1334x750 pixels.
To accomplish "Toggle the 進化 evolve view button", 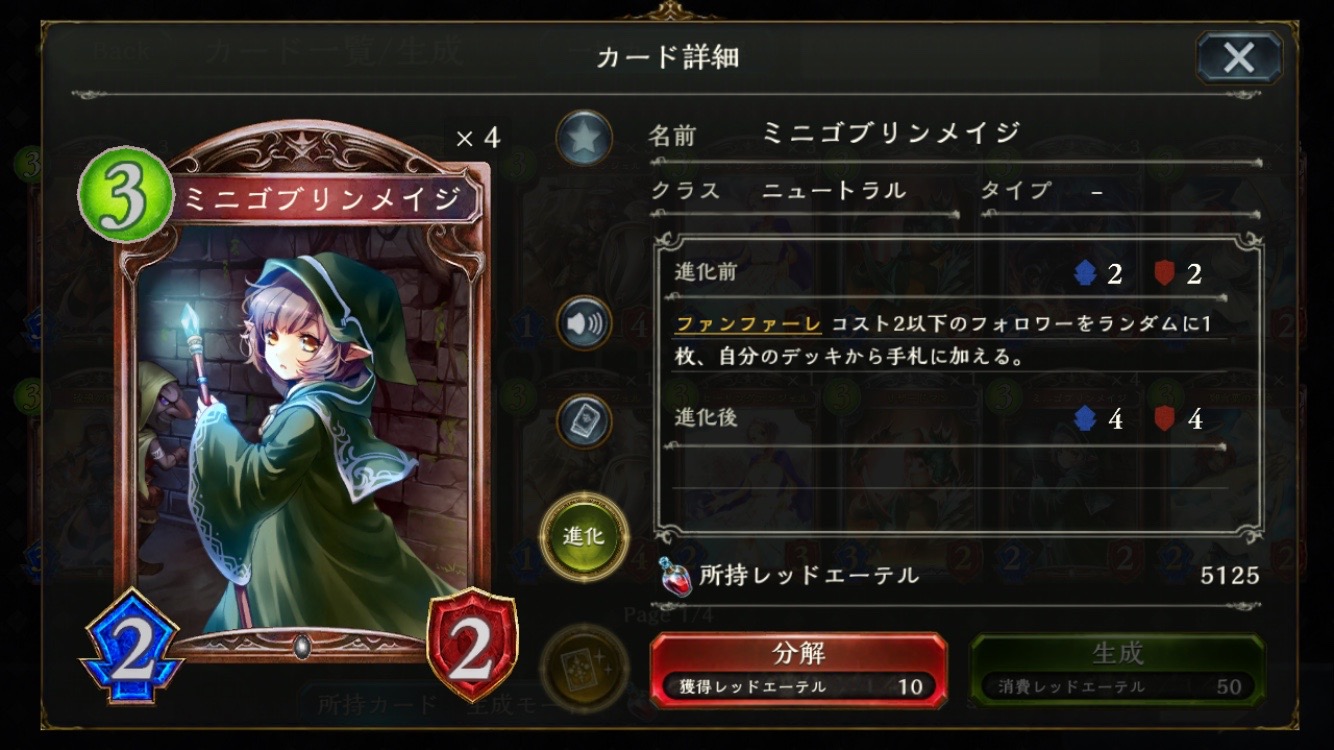I will tap(584, 536).
